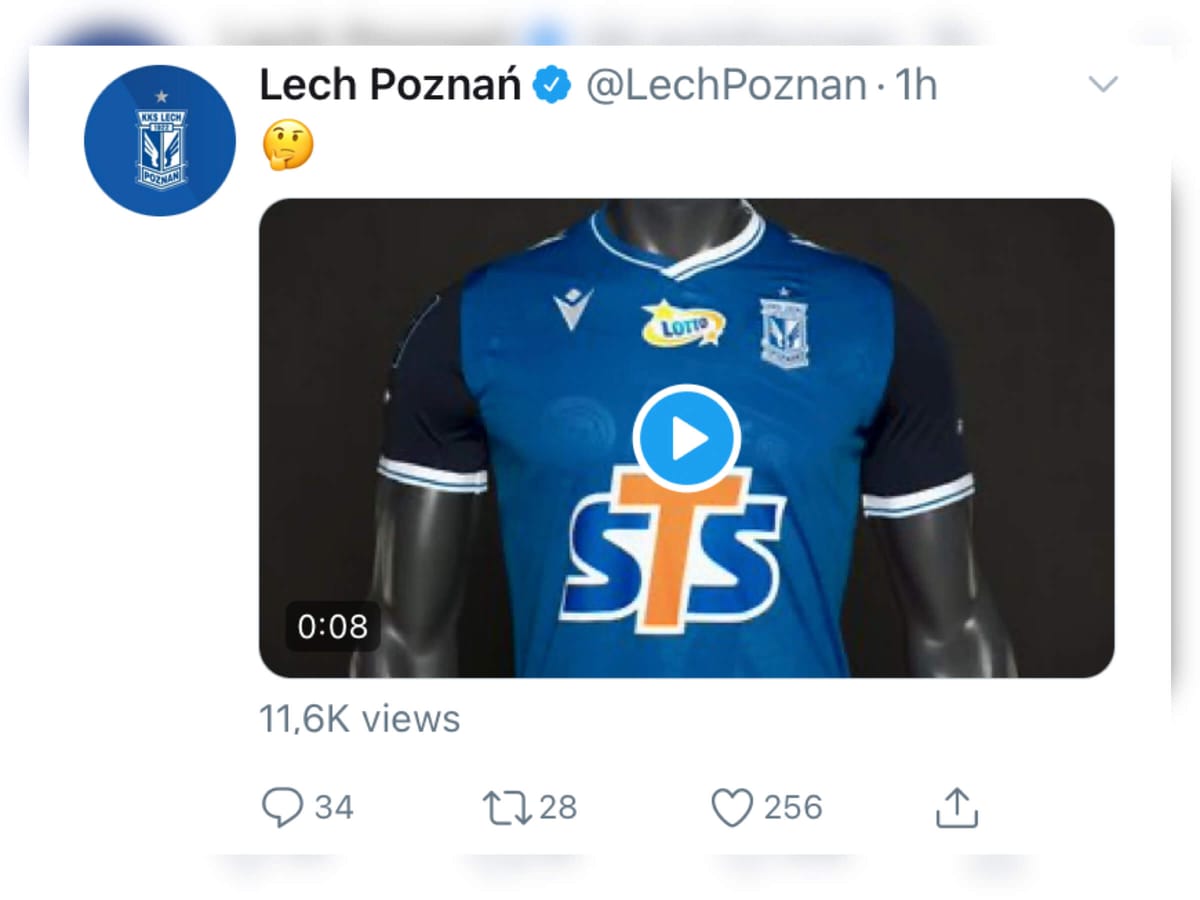Expand the caret at the tweet's top right
The image size is (1200, 900).
tap(1104, 85)
